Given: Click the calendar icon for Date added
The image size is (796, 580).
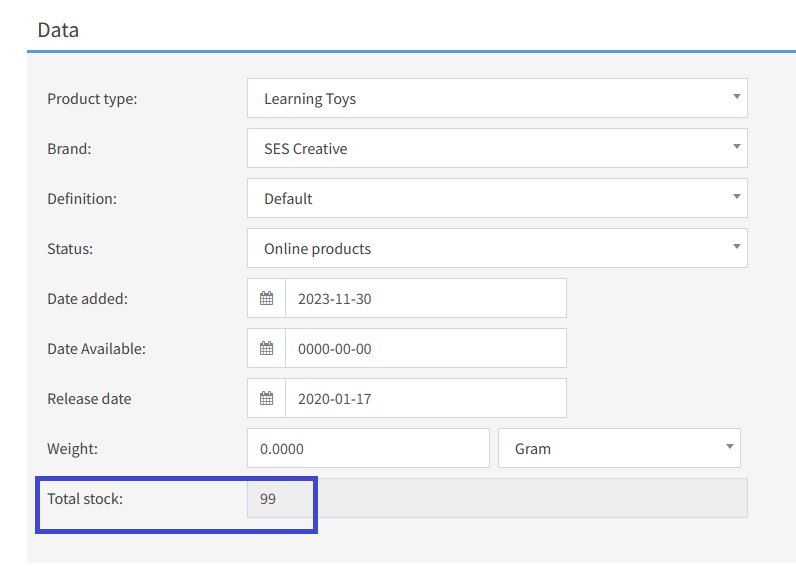Looking at the screenshot, I should click(x=267, y=298).
